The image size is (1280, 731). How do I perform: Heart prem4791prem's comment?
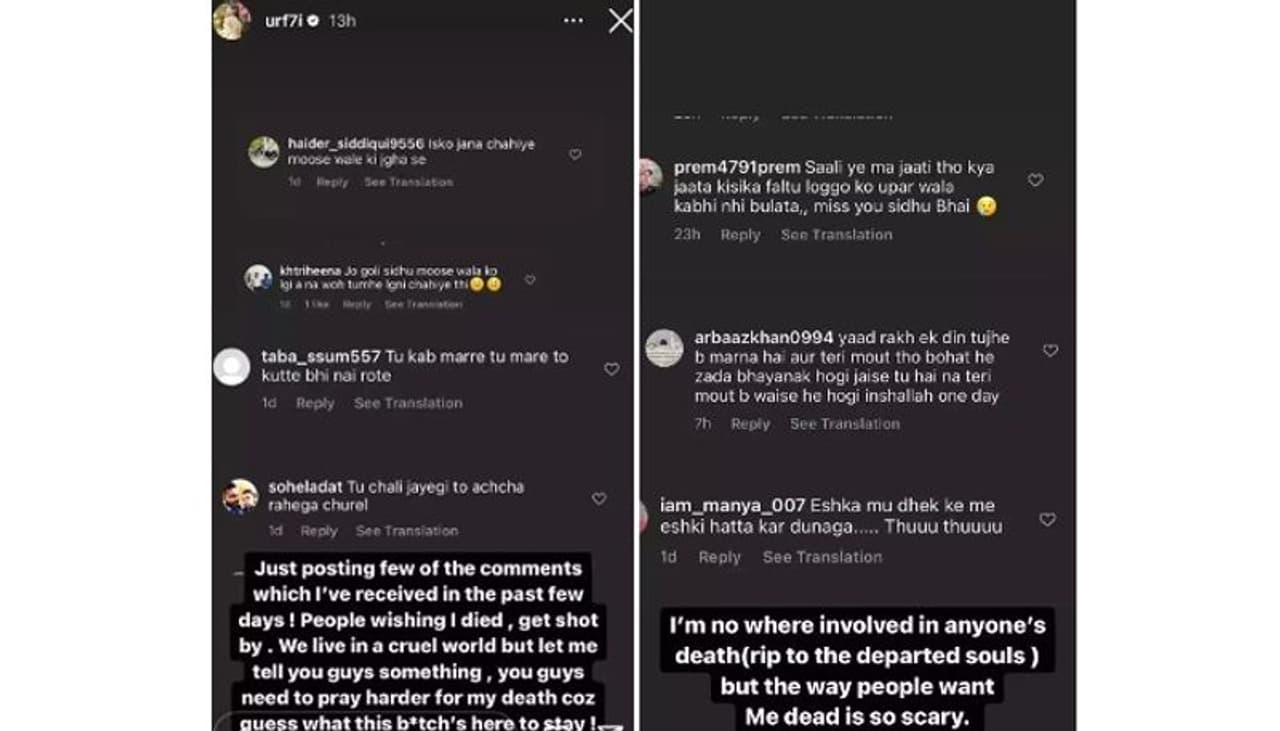click(1036, 181)
